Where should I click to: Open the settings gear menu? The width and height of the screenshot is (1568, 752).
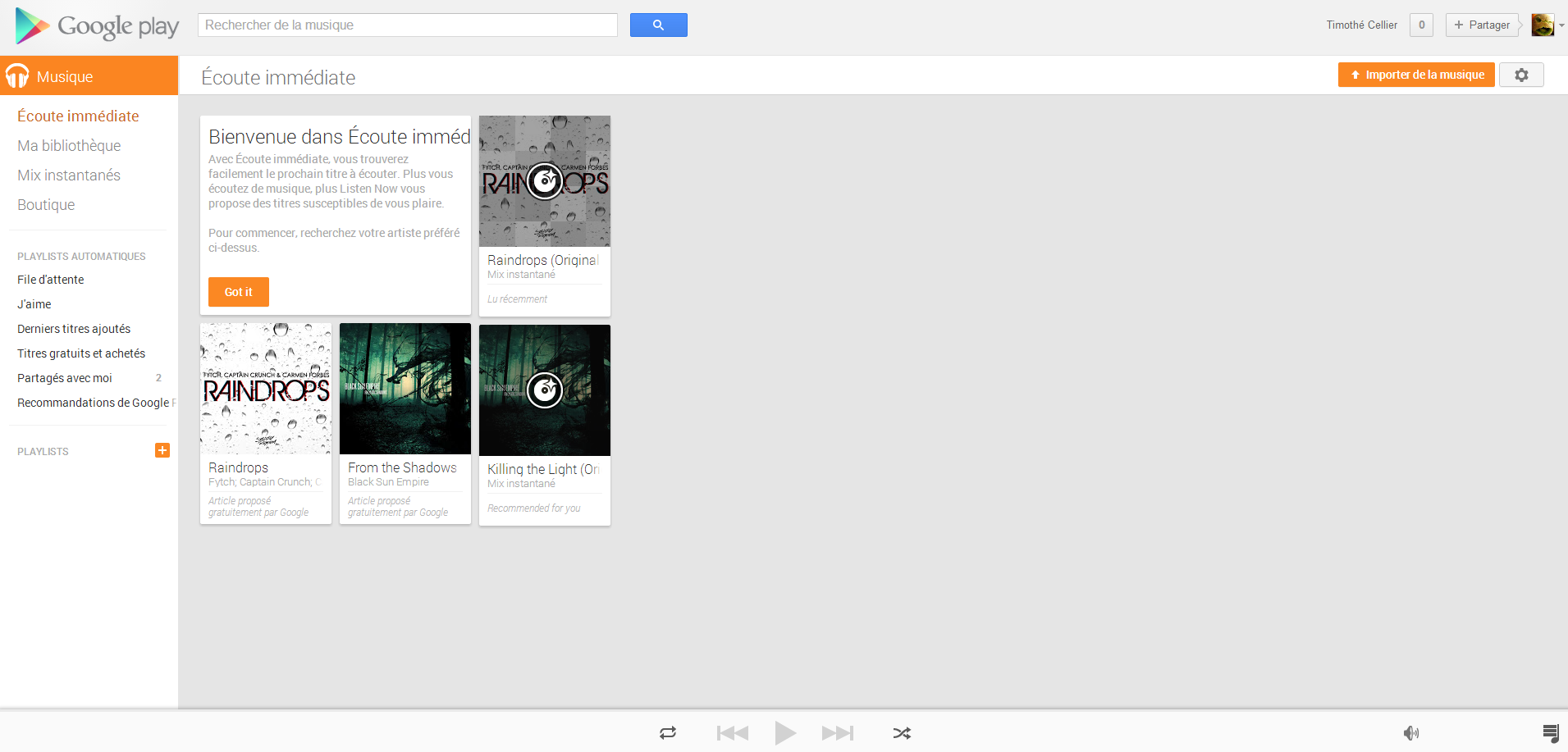click(x=1521, y=75)
